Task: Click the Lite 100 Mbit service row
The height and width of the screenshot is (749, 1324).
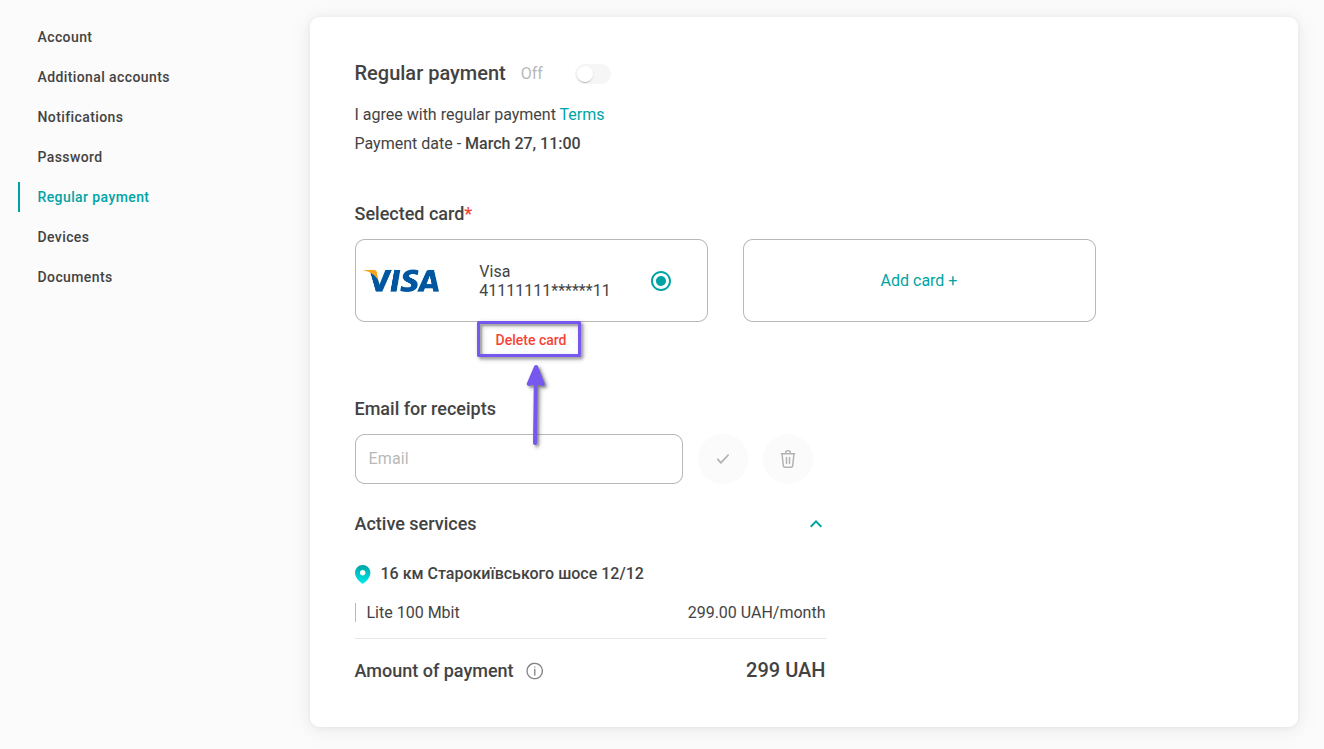Action: pyautogui.click(x=590, y=612)
